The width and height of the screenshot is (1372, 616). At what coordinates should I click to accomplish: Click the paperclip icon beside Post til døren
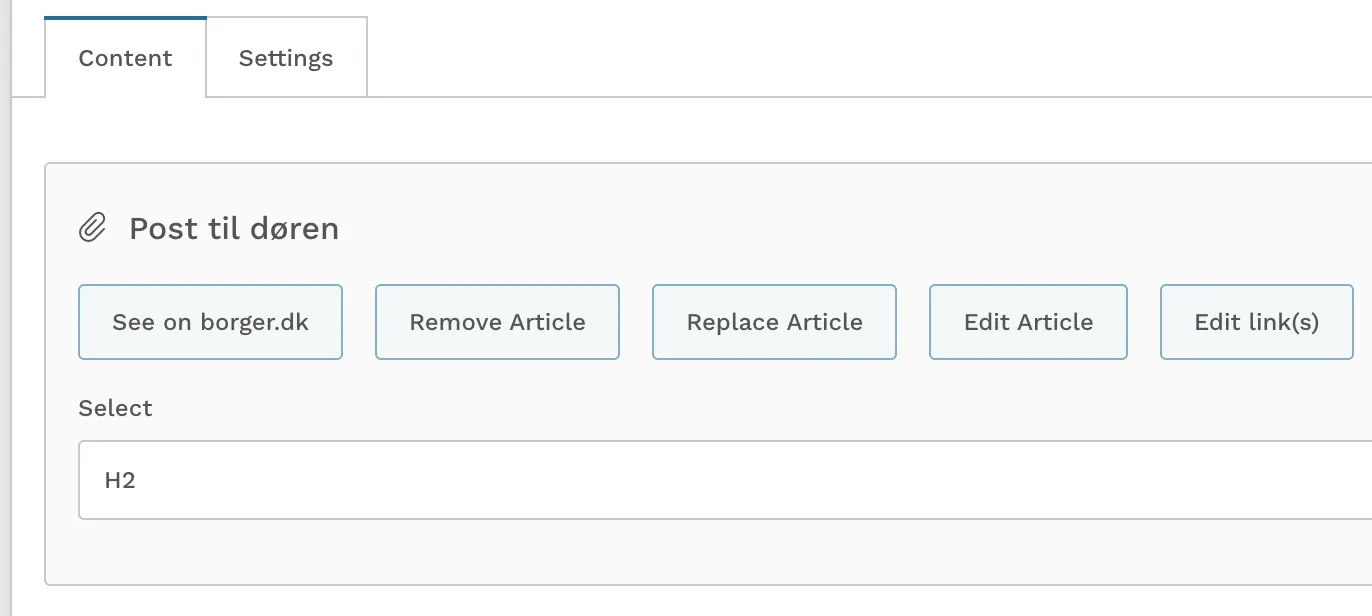(x=92, y=228)
